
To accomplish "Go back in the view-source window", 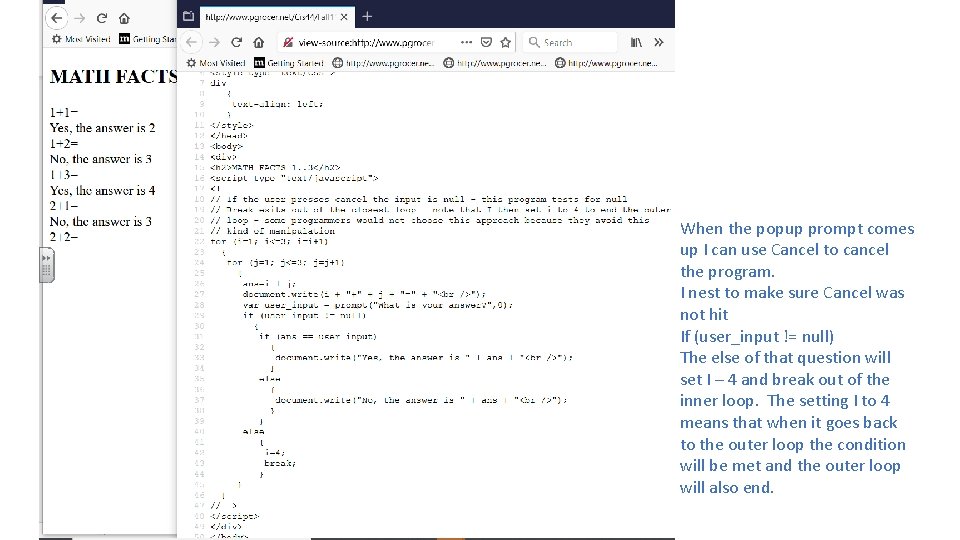I will (192, 42).
